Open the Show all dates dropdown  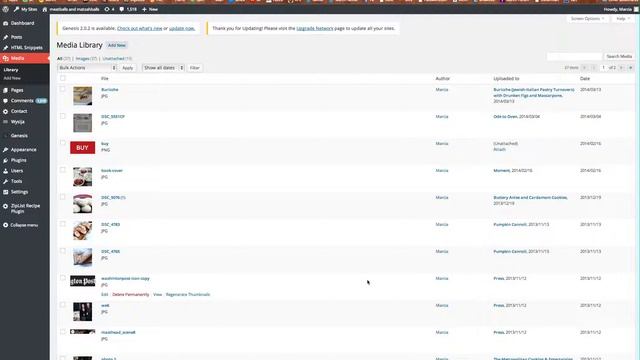163,68
